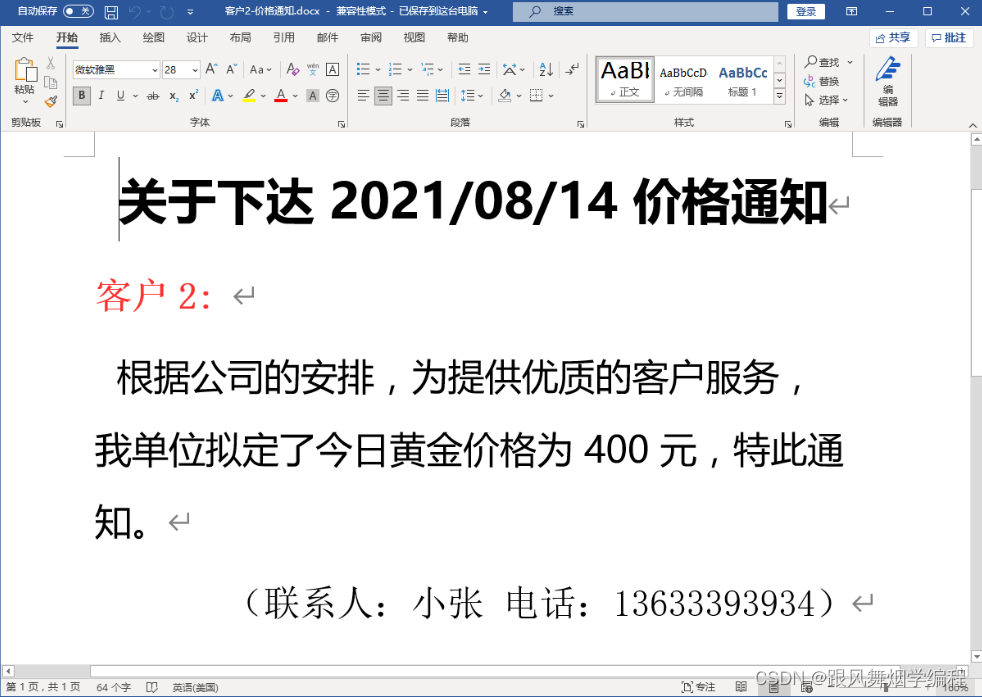Open Paragraph dialog launcher
The image size is (982, 697).
click(581, 124)
